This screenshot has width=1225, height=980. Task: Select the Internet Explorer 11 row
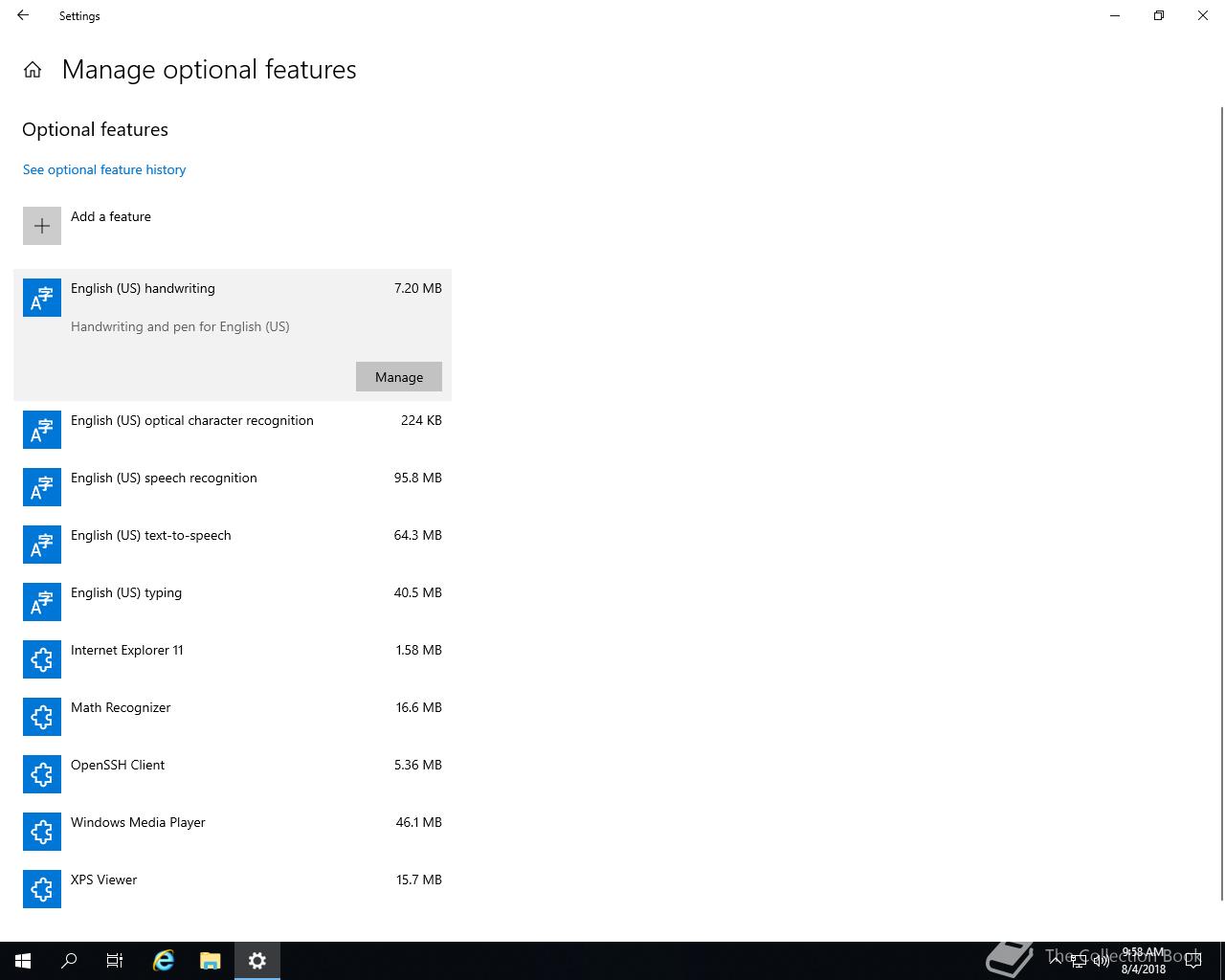[233, 659]
